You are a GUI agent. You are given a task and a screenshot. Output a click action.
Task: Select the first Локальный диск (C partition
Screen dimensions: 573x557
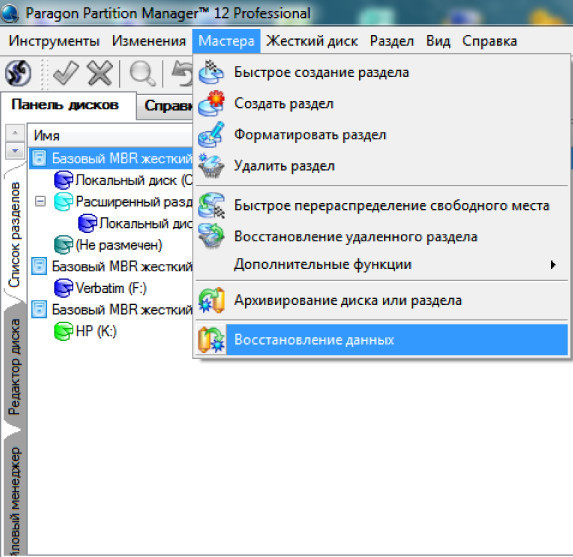(x=123, y=180)
